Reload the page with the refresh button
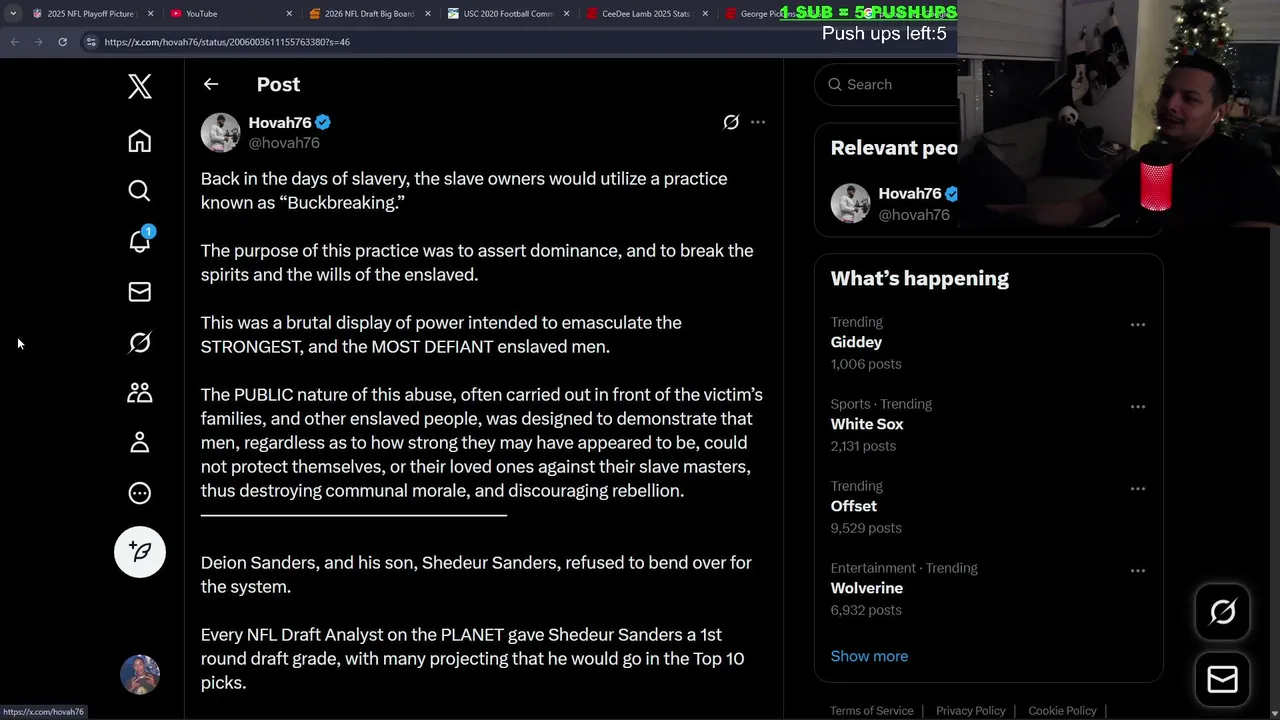This screenshot has height=720, width=1280. click(62, 42)
